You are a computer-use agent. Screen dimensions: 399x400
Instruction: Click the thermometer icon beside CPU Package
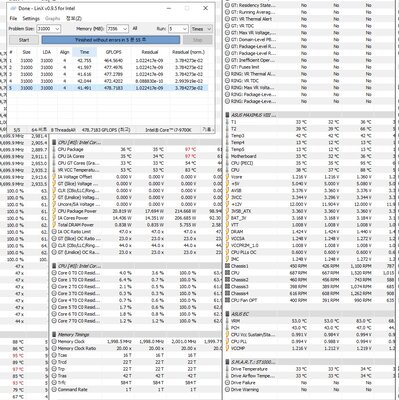[x=54, y=149]
